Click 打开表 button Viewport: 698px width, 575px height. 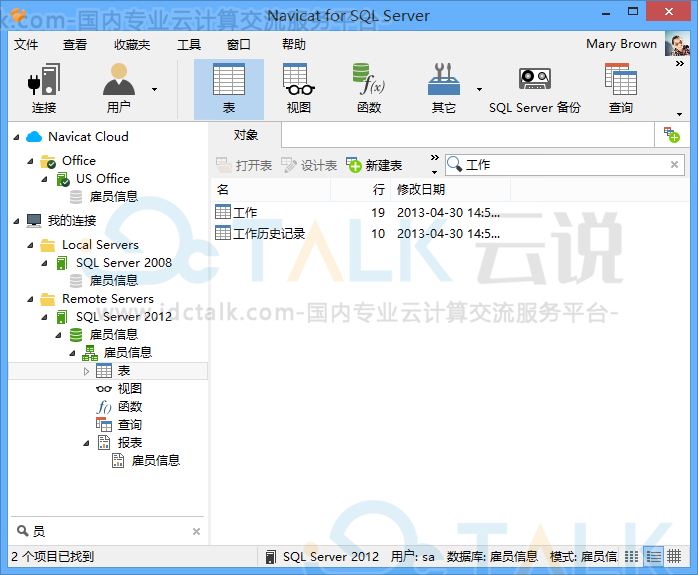[243, 165]
